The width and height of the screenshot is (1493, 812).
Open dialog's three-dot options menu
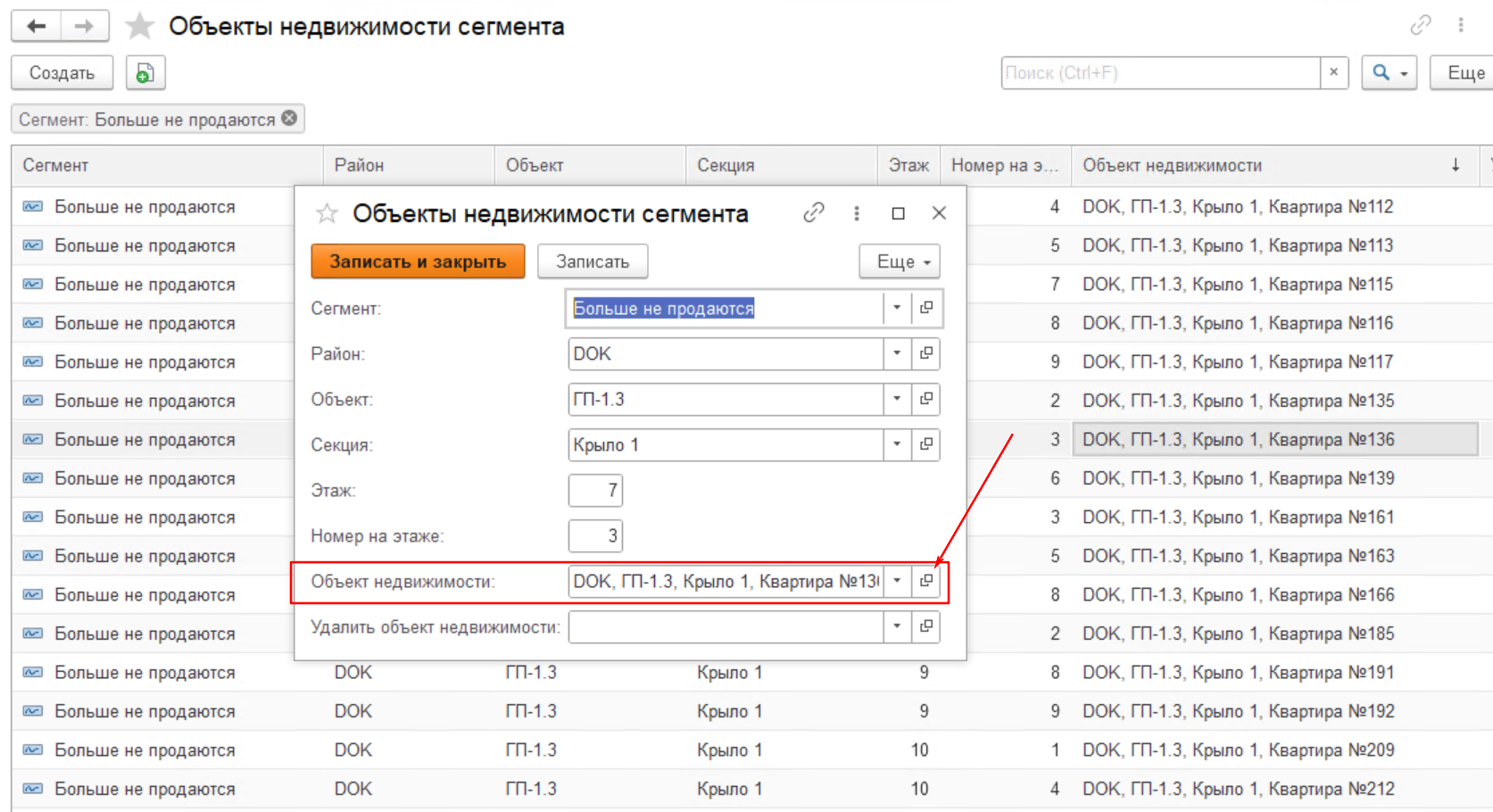[x=857, y=213]
